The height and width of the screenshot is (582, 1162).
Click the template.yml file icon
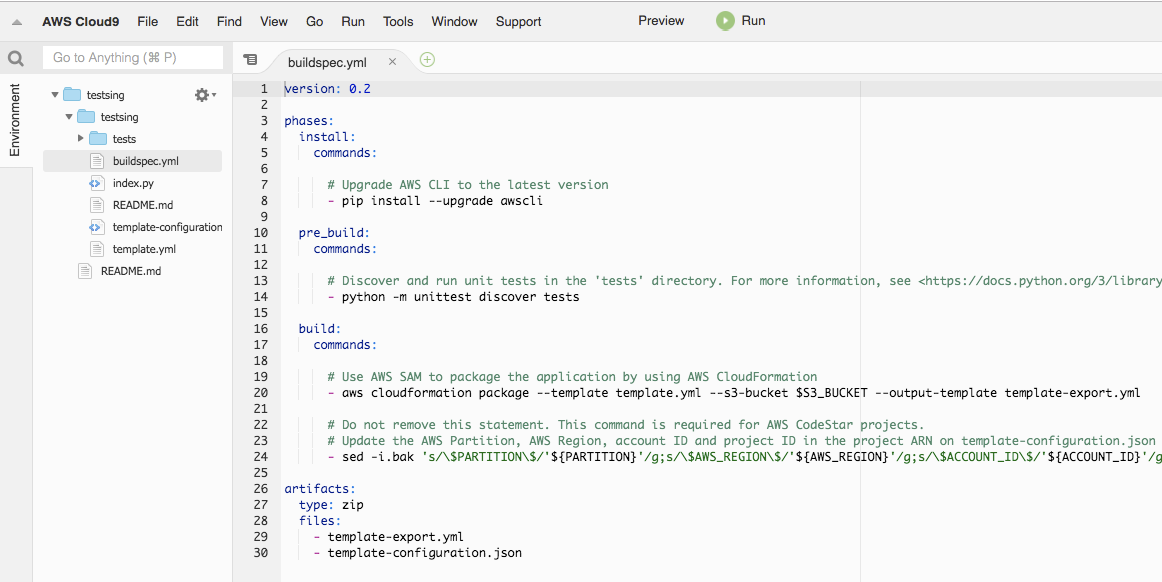click(96, 249)
